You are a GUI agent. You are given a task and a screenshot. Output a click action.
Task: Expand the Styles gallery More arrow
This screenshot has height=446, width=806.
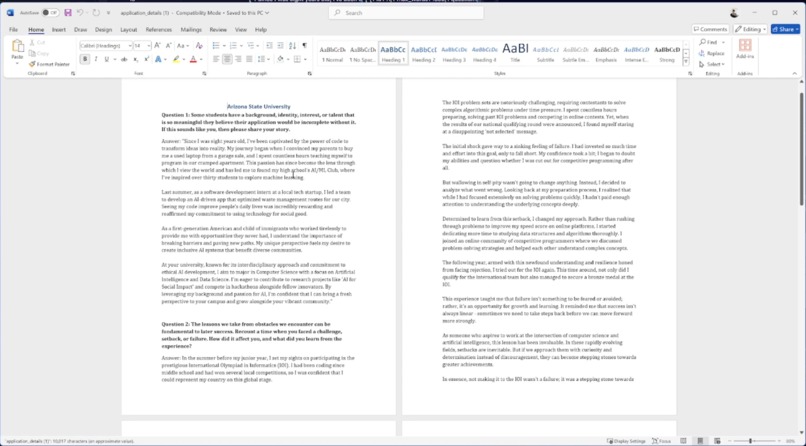(686, 62)
